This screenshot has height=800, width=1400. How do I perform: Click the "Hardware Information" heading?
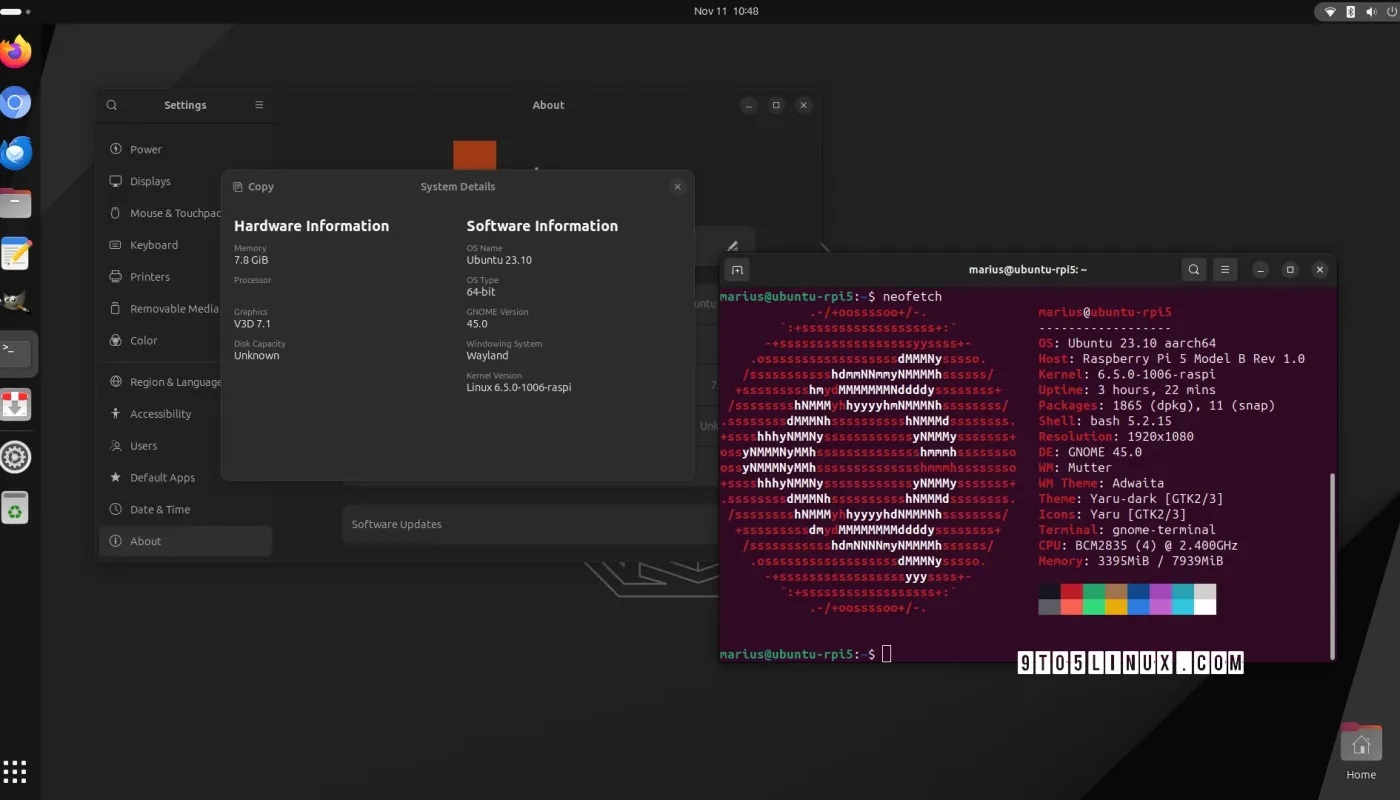pyautogui.click(x=311, y=226)
